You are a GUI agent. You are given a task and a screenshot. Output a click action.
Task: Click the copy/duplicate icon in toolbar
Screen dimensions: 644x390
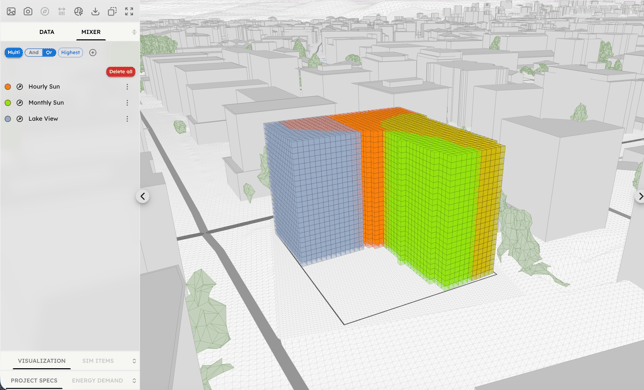click(x=112, y=11)
